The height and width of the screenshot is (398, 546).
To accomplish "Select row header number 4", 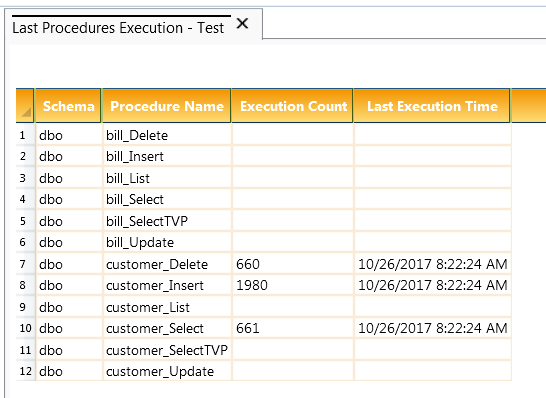I will (25, 199).
